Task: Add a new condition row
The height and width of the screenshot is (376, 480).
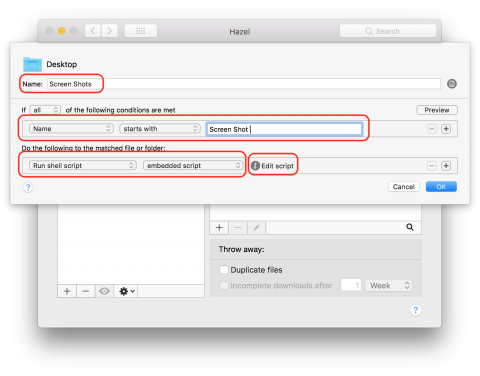Action: pos(446,129)
